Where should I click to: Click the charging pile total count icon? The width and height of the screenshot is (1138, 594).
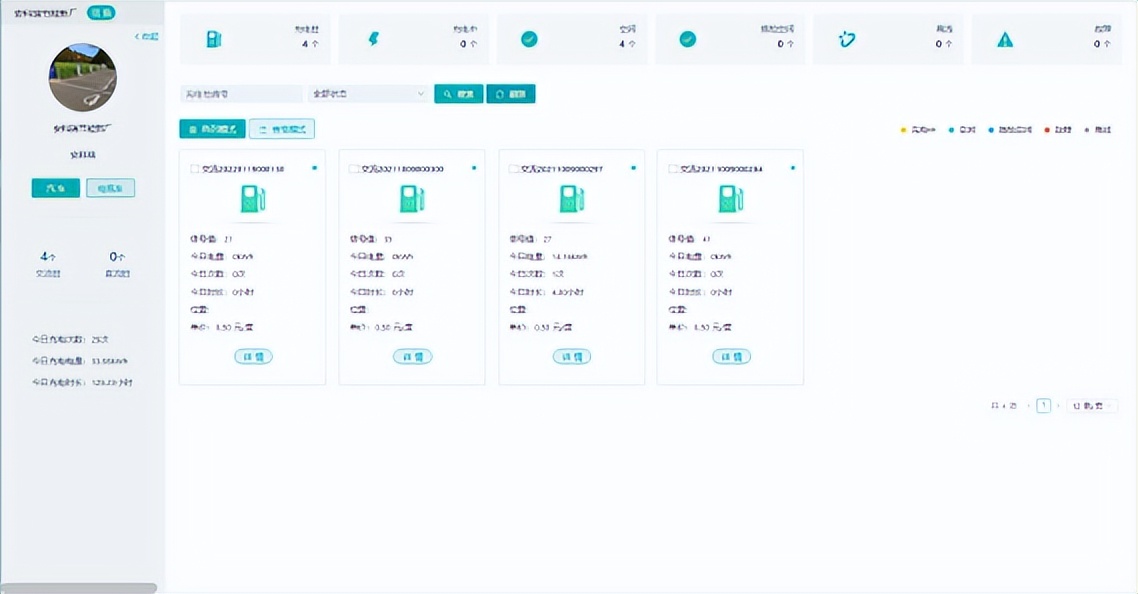[215, 38]
